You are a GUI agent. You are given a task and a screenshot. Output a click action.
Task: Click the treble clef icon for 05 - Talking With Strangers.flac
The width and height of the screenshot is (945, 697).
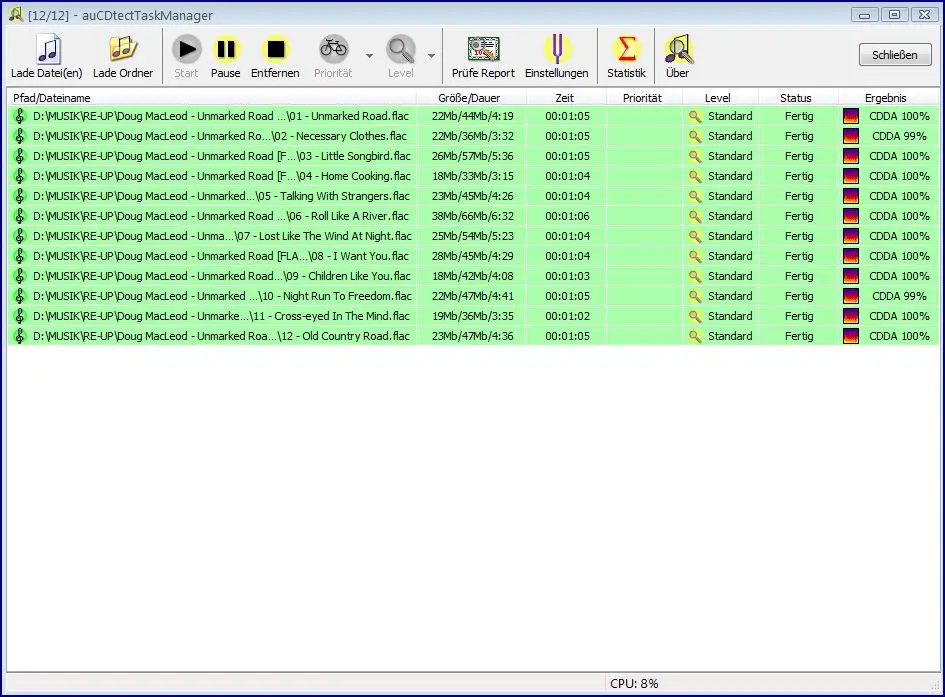[x=20, y=196]
